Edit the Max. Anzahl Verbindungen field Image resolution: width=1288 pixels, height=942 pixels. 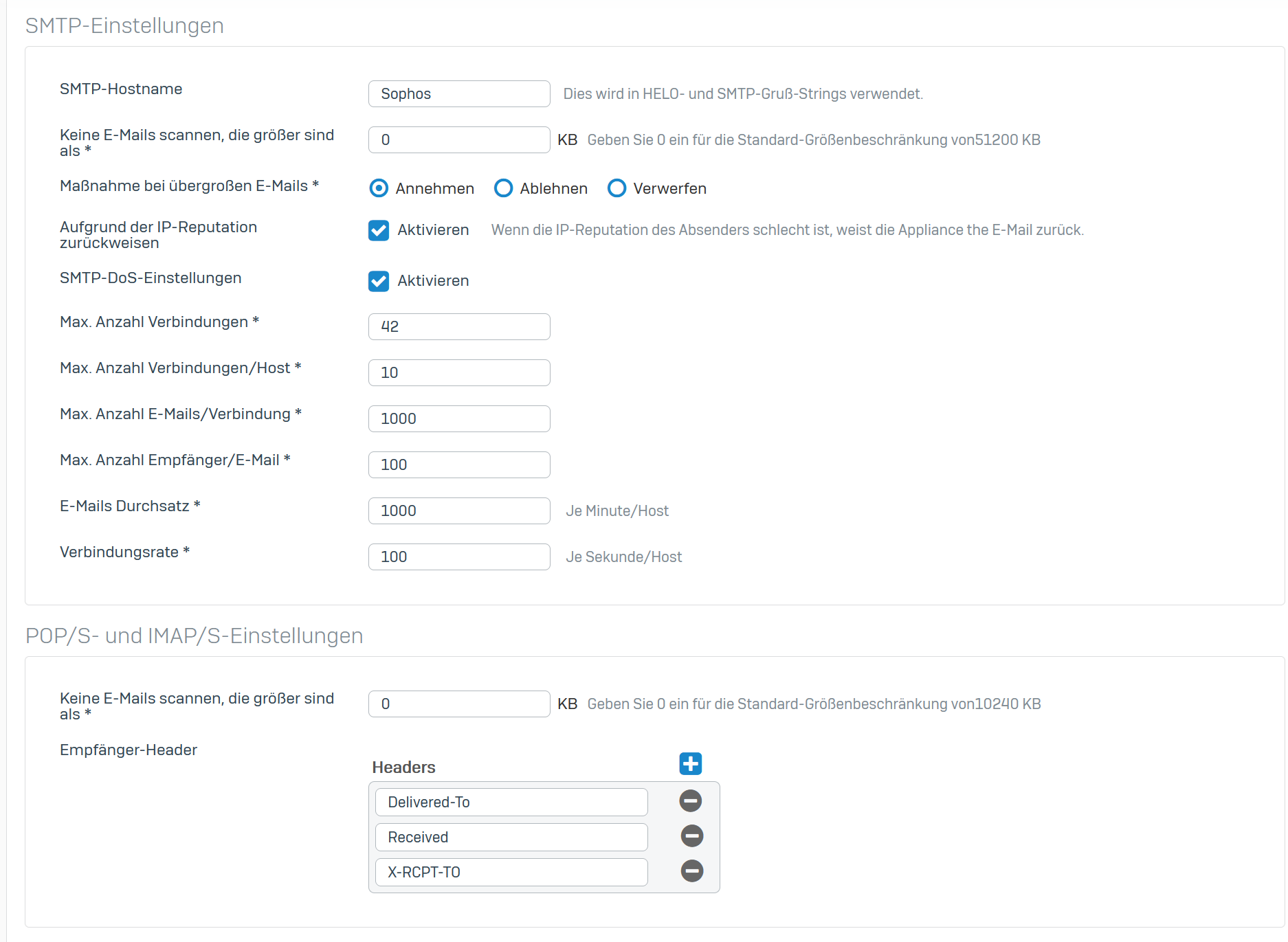pos(459,327)
